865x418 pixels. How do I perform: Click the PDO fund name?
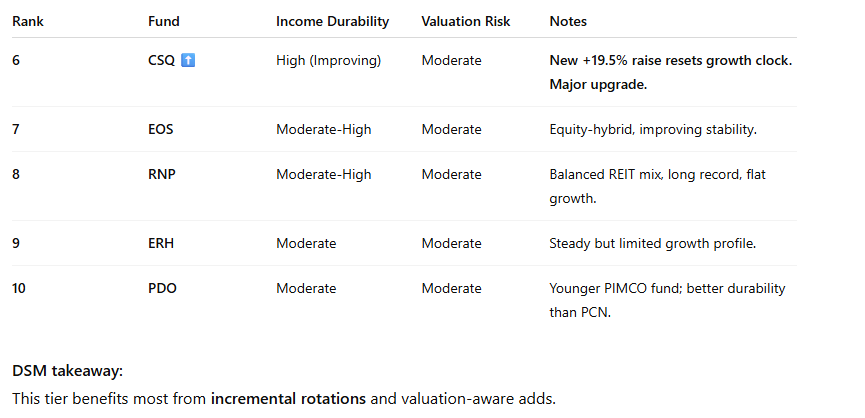[162, 289]
